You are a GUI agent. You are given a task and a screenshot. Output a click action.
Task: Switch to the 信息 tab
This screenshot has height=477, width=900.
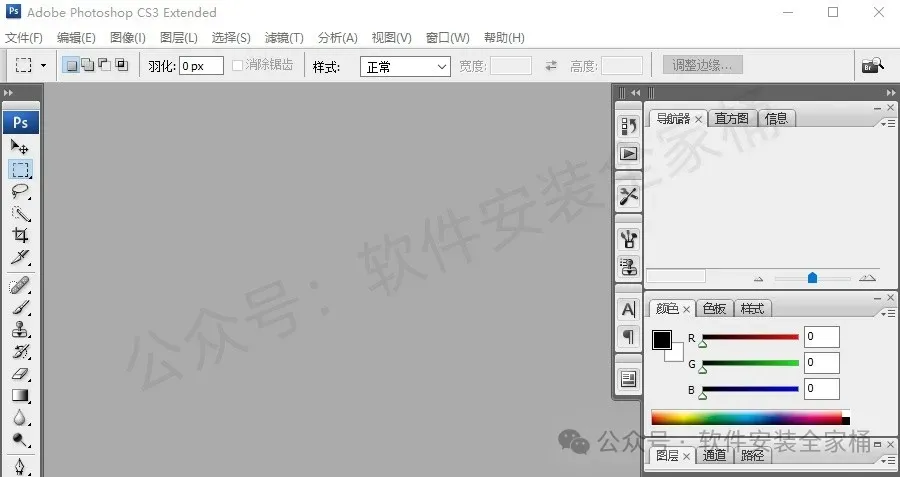(776, 118)
